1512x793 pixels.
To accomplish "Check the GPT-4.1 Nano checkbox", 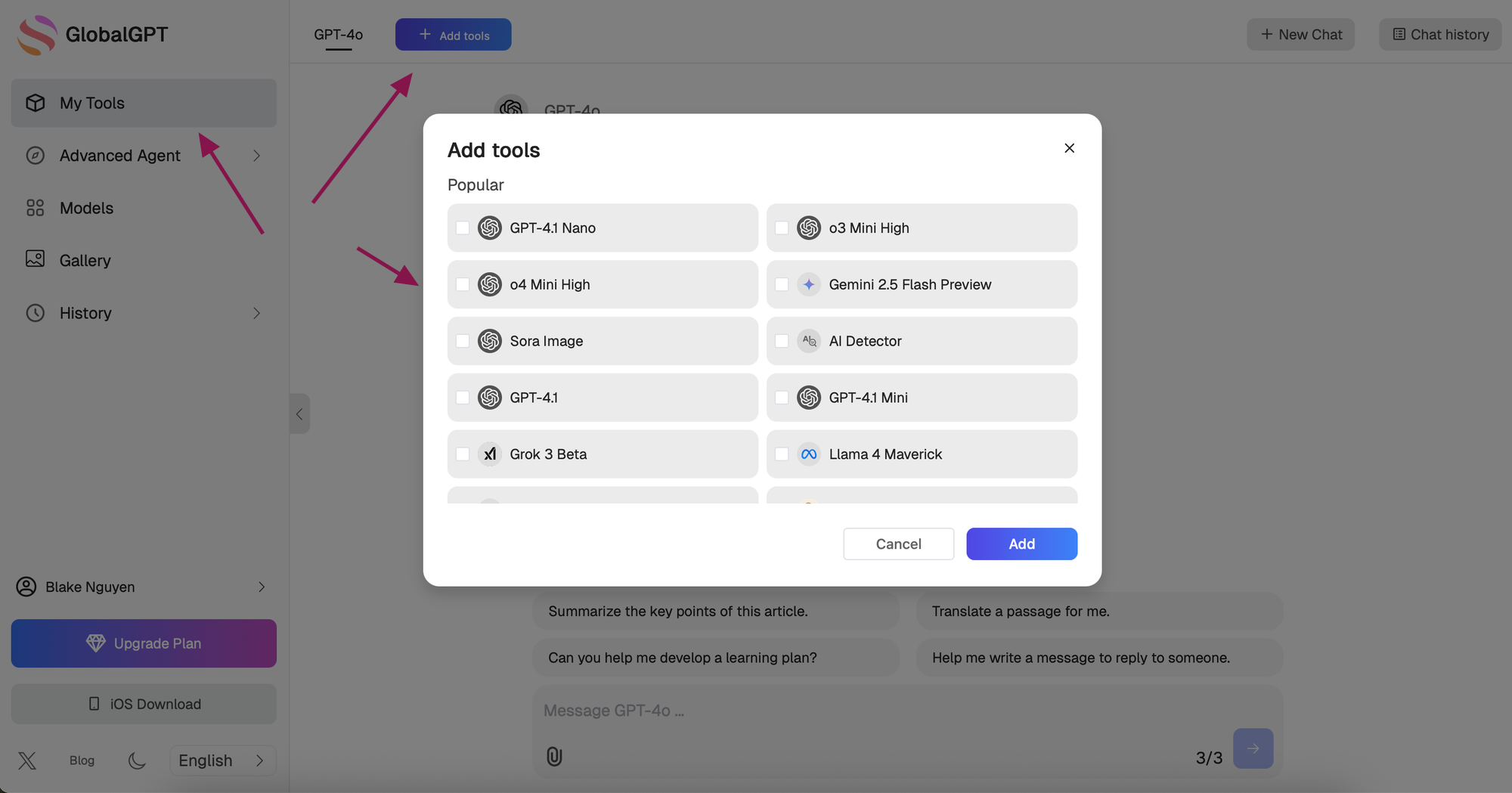I will 463,228.
